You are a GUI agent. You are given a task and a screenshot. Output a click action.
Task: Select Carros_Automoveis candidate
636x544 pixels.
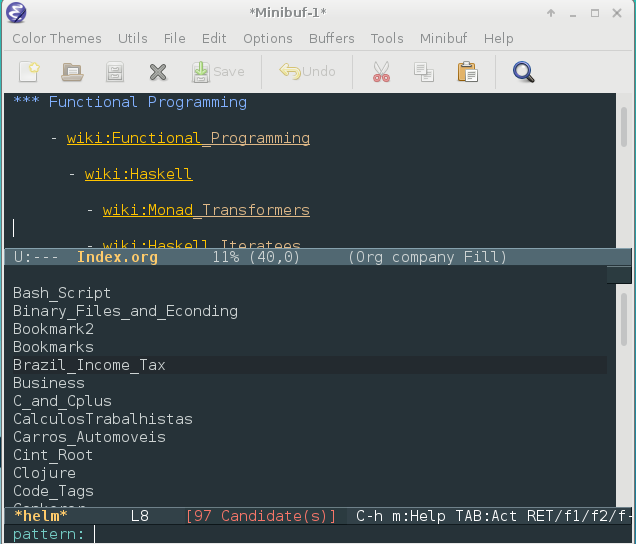point(89,437)
